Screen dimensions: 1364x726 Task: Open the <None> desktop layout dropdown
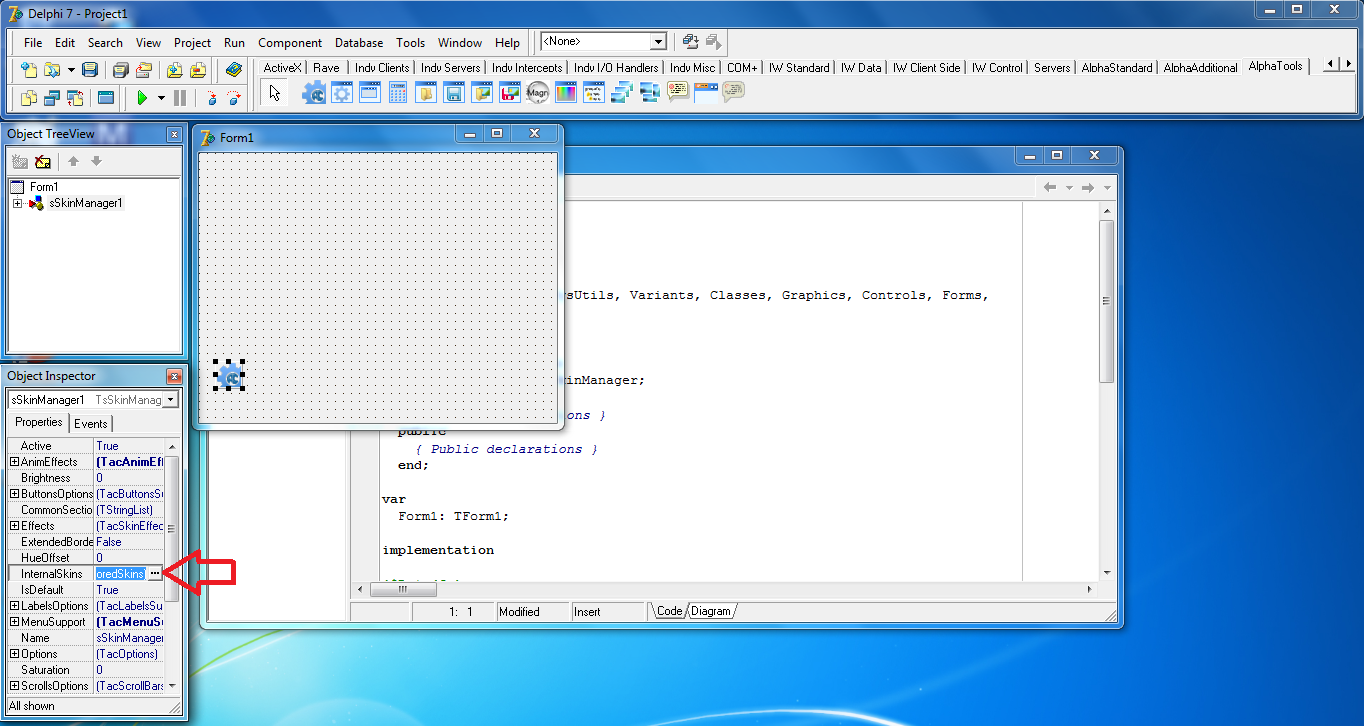point(658,43)
